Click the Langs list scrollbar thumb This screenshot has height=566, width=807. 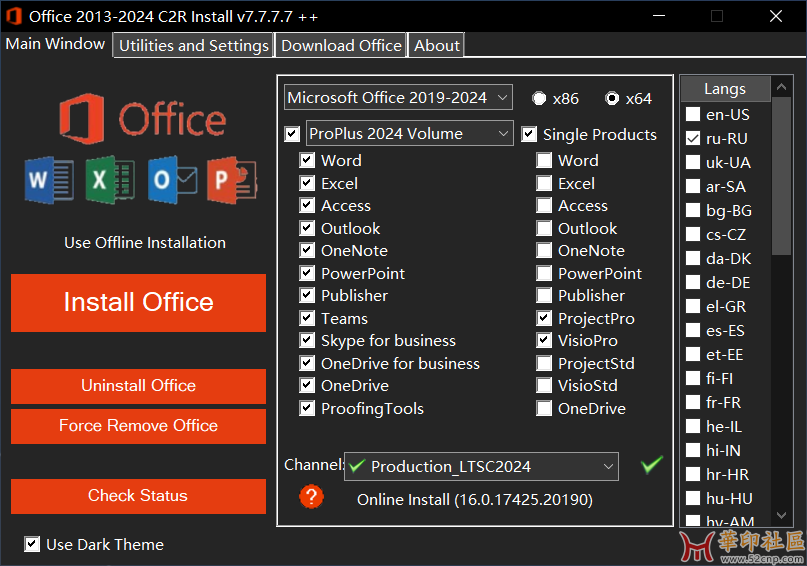pyautogui.click(x=781, y=175)
